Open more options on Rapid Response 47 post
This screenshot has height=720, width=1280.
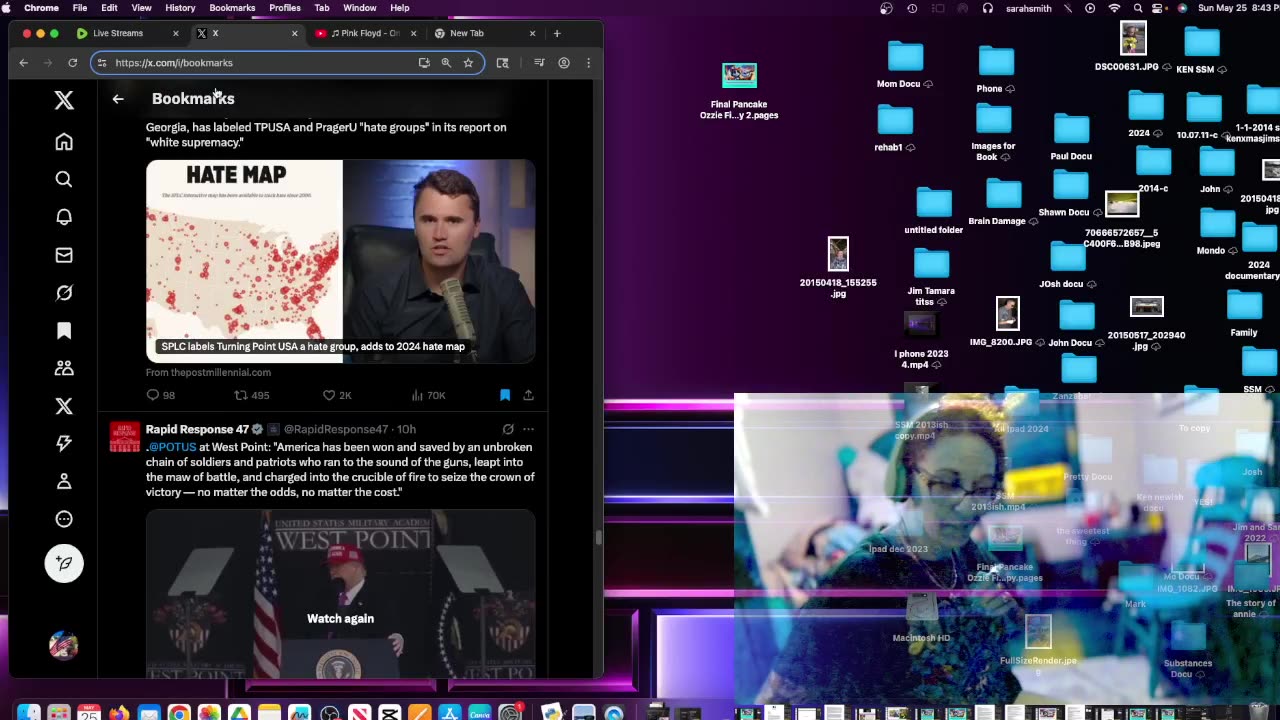528,429
